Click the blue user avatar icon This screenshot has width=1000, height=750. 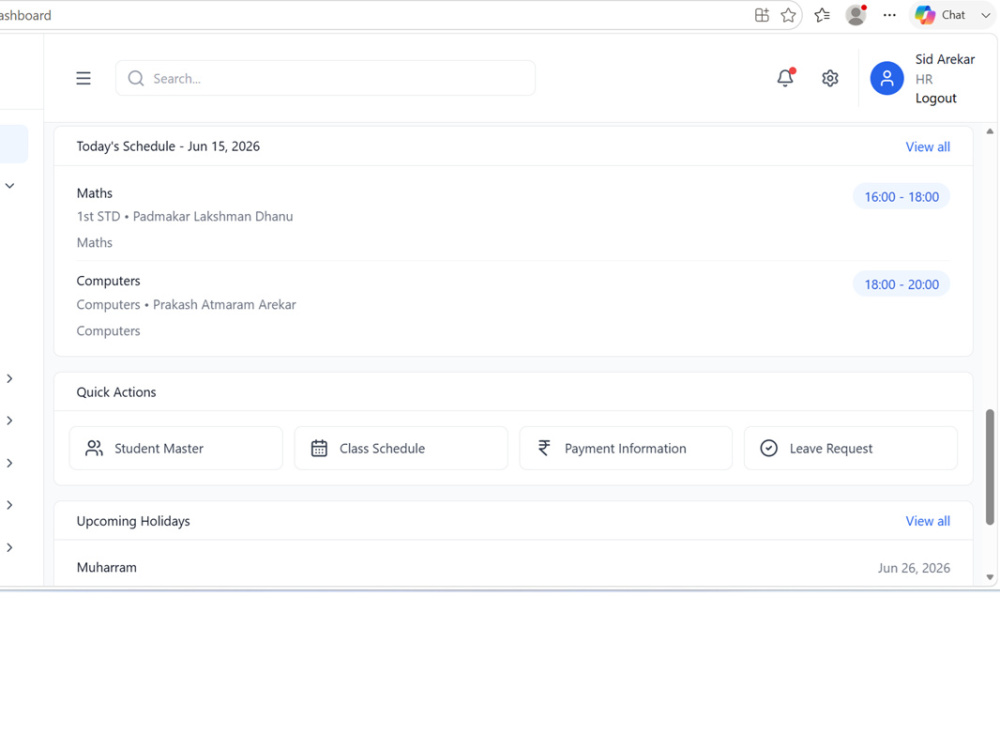[886, 78]
